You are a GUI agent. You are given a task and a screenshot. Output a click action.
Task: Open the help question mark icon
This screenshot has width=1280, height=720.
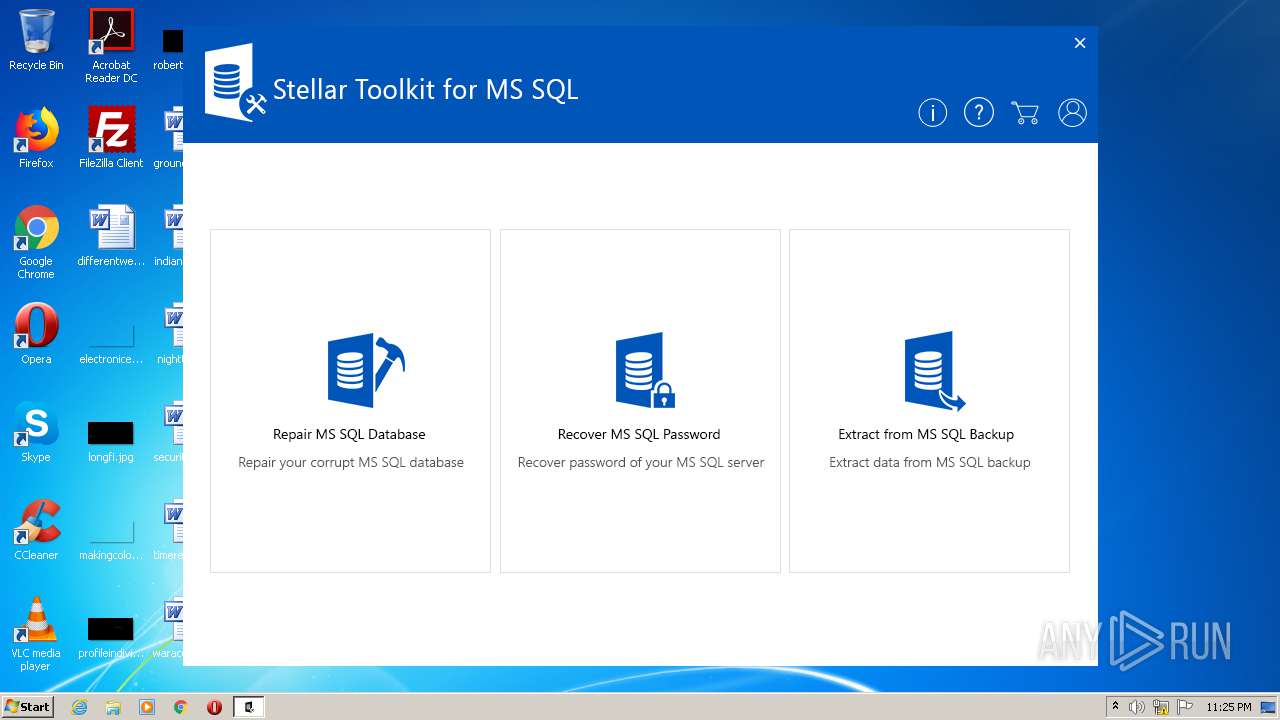tap(978, 113)
